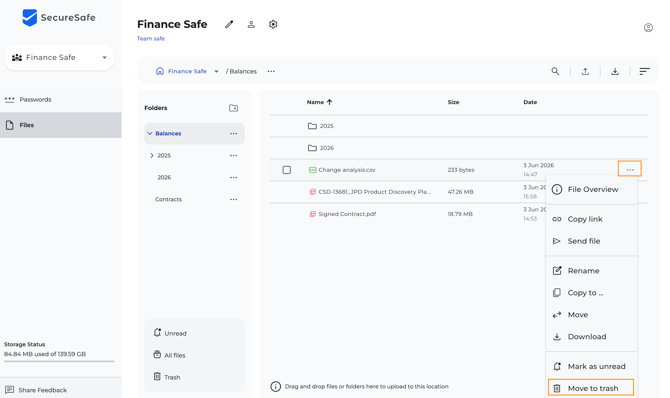Open the Finance Safe settings gear icon
Screen dimensions: 670x398
pyautogui.click(x=273, y=24)
